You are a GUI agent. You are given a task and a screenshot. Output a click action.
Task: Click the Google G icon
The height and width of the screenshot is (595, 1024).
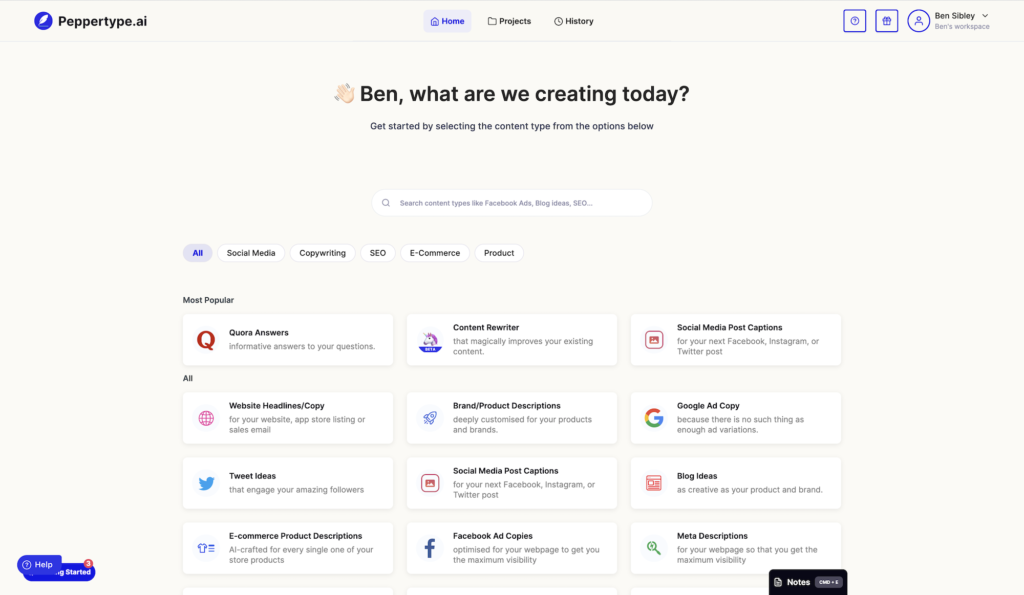[654, 418]
